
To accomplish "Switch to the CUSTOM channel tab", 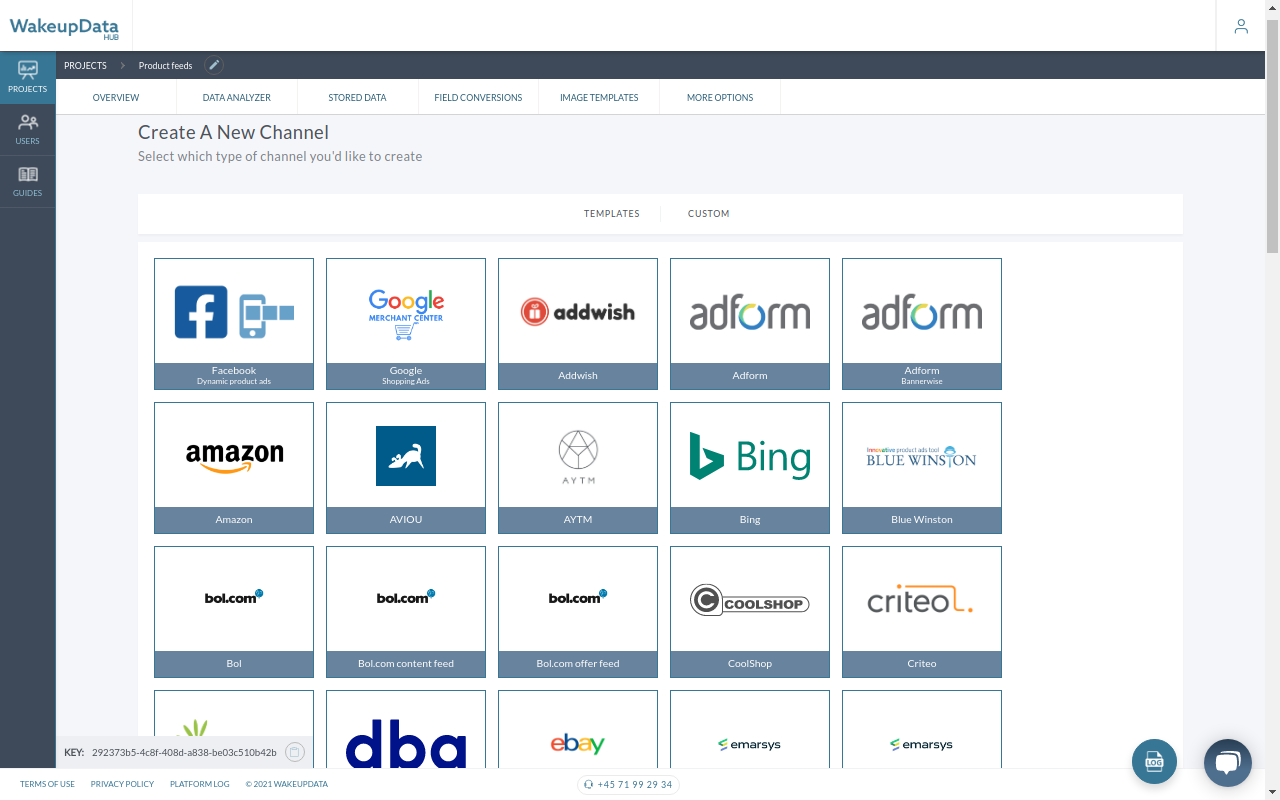I will 708,213.
